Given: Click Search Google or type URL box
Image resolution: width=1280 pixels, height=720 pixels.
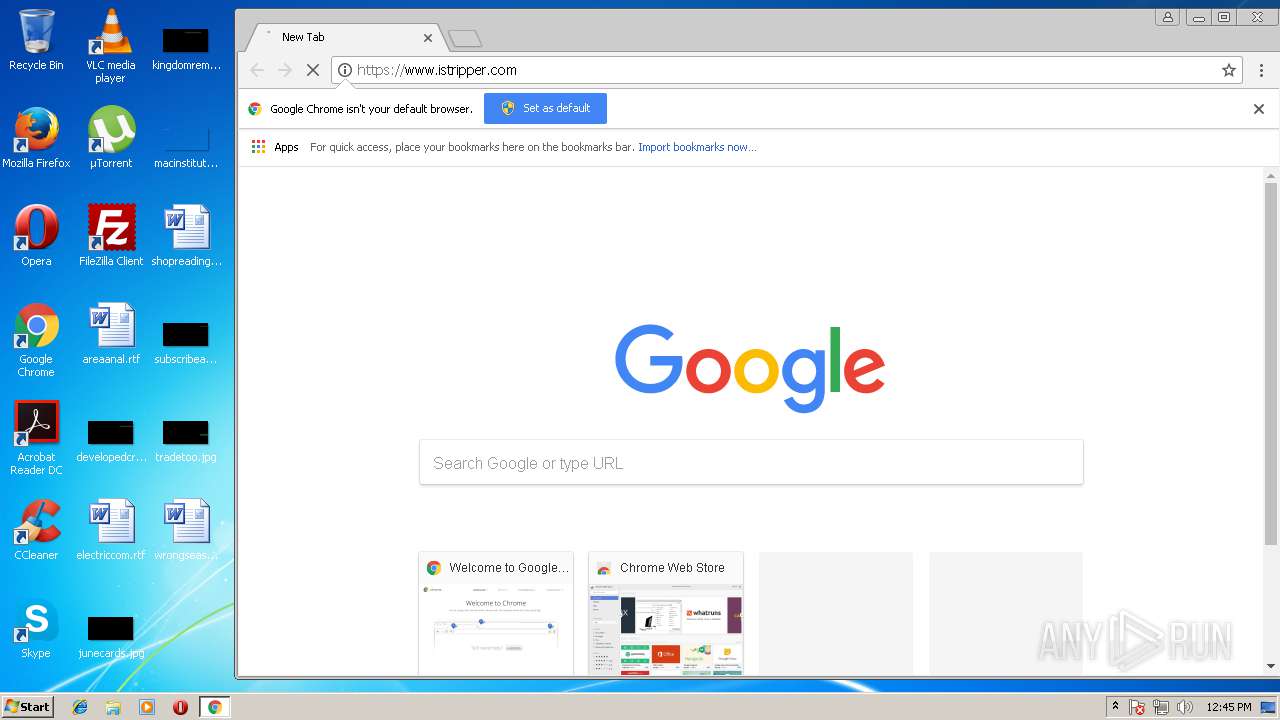Looking at the screenshot, I should (x=751, y=463).
